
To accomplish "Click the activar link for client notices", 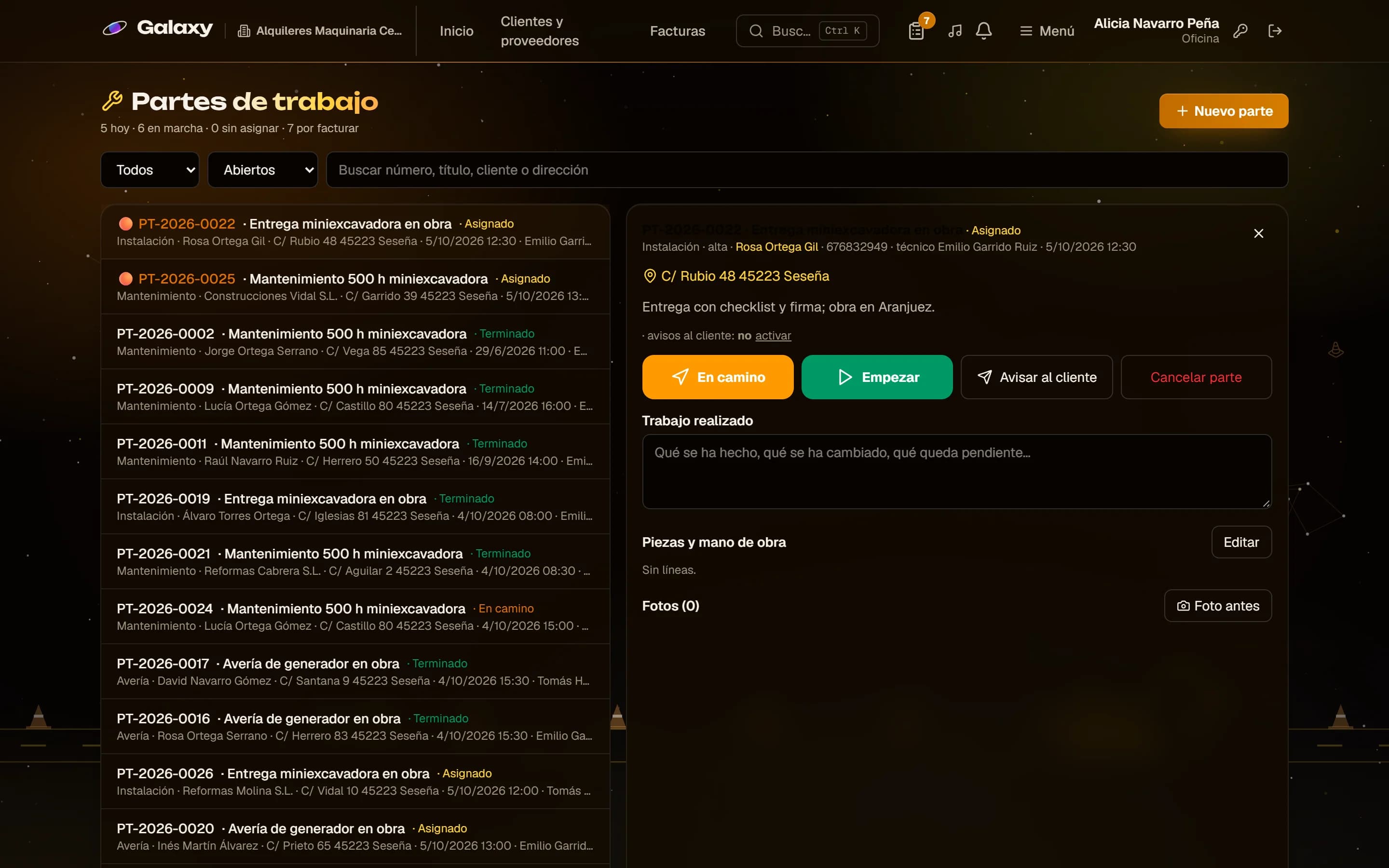I will pyautogui.click(x=773, y=336).
